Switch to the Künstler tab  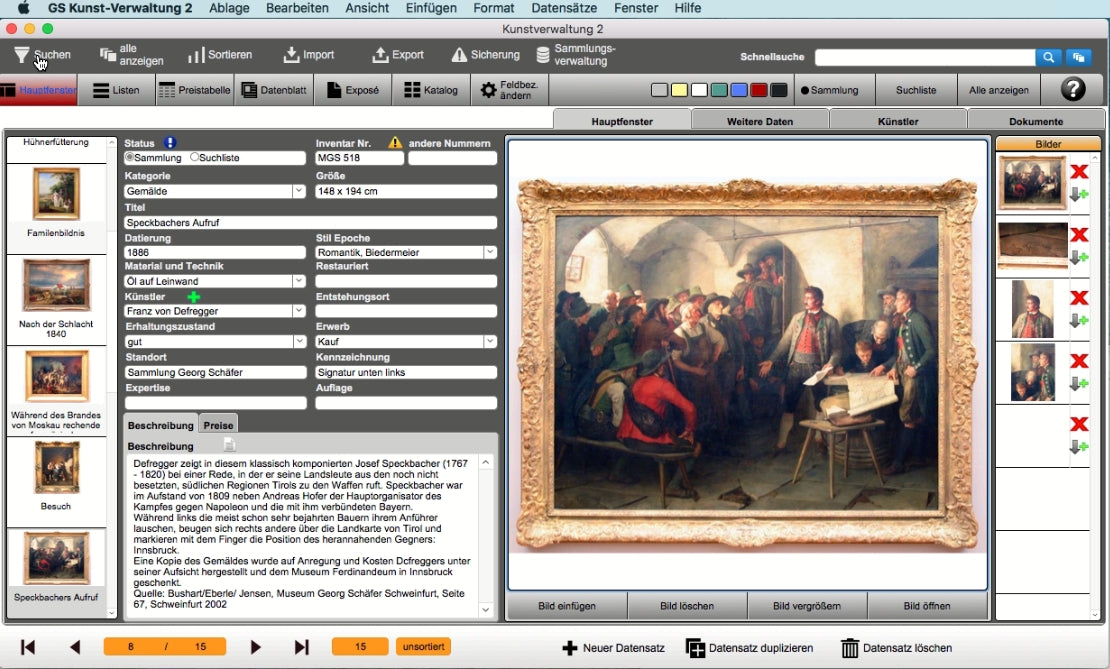click(897, 121)
